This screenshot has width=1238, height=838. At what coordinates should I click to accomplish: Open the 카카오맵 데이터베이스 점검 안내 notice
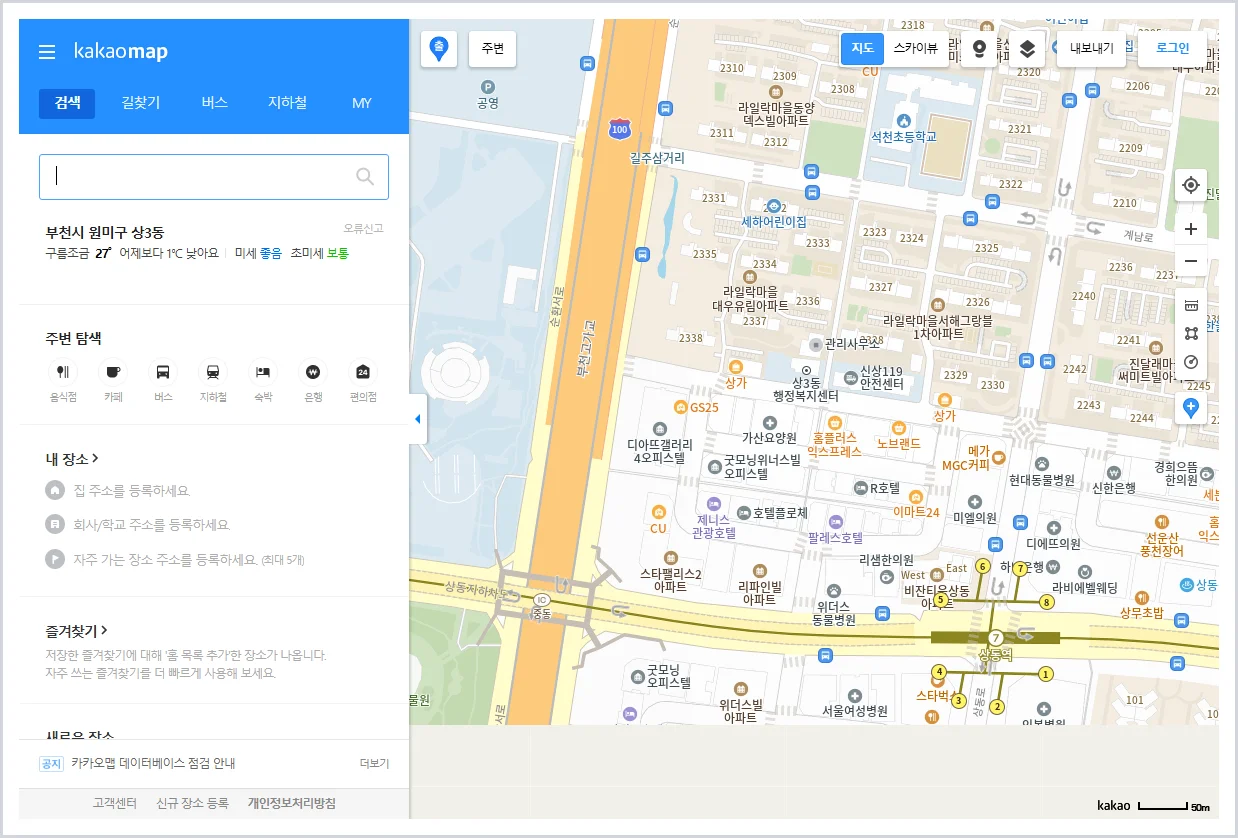click(x=153, y=764)
